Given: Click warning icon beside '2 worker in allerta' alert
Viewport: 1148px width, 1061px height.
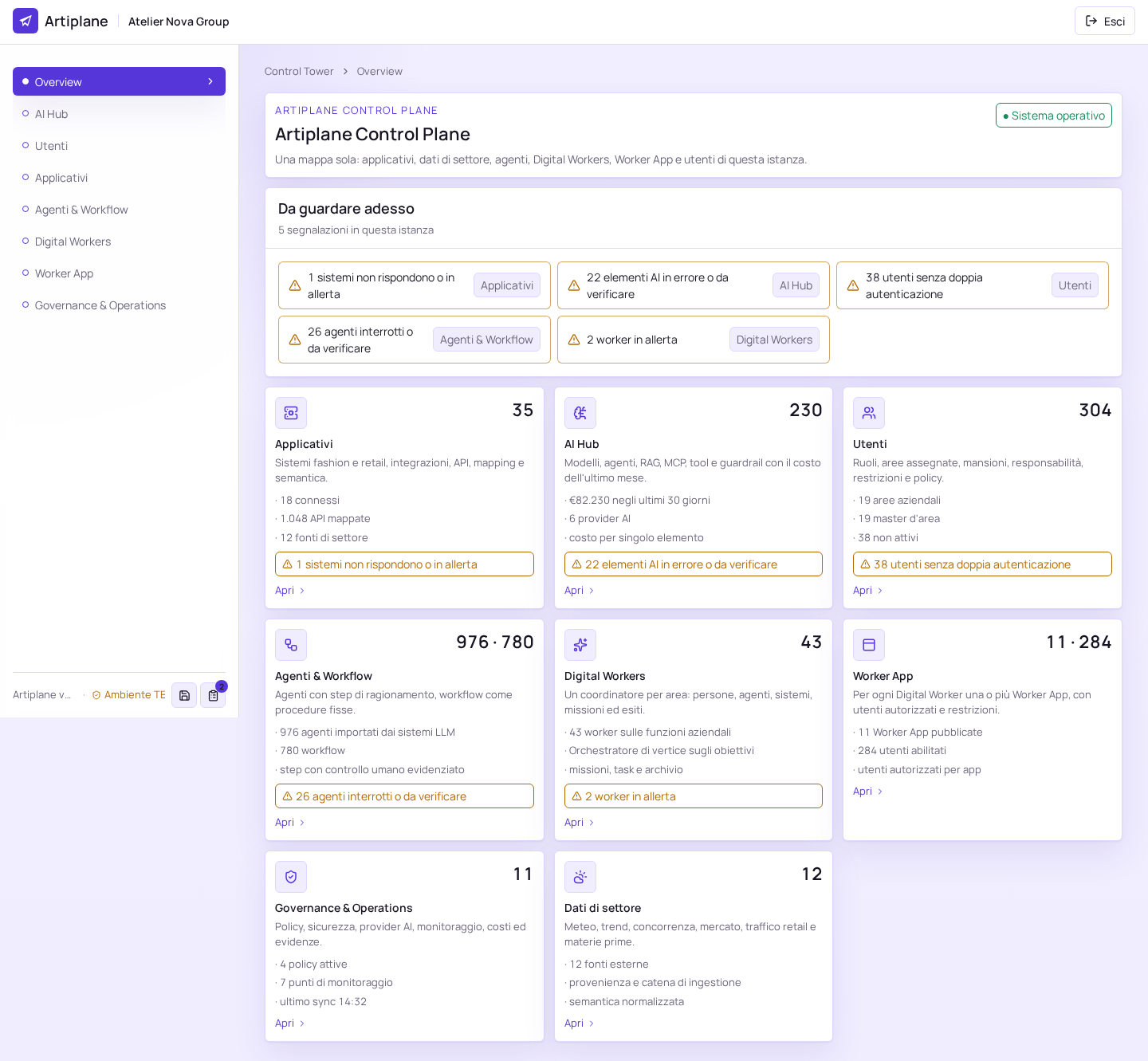Looking at the screenshot, I should (574, 340).
